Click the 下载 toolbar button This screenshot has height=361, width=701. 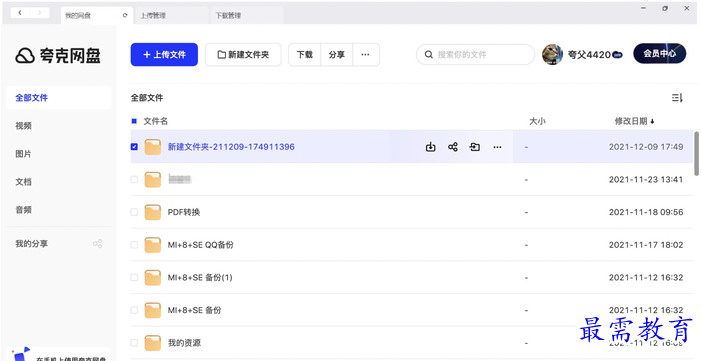point(304,55)
